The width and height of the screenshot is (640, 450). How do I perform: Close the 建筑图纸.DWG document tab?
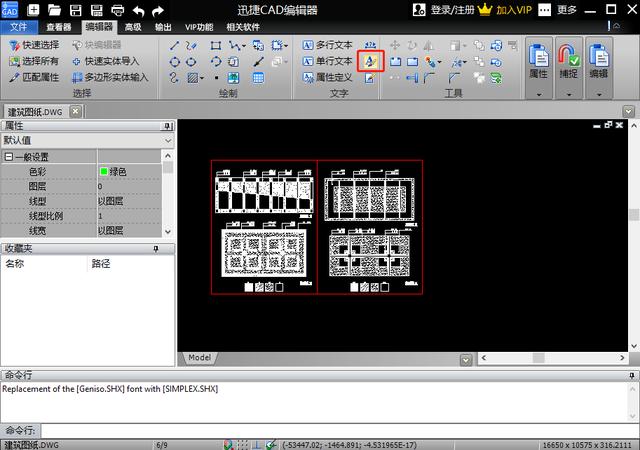[x=76, y=111]
